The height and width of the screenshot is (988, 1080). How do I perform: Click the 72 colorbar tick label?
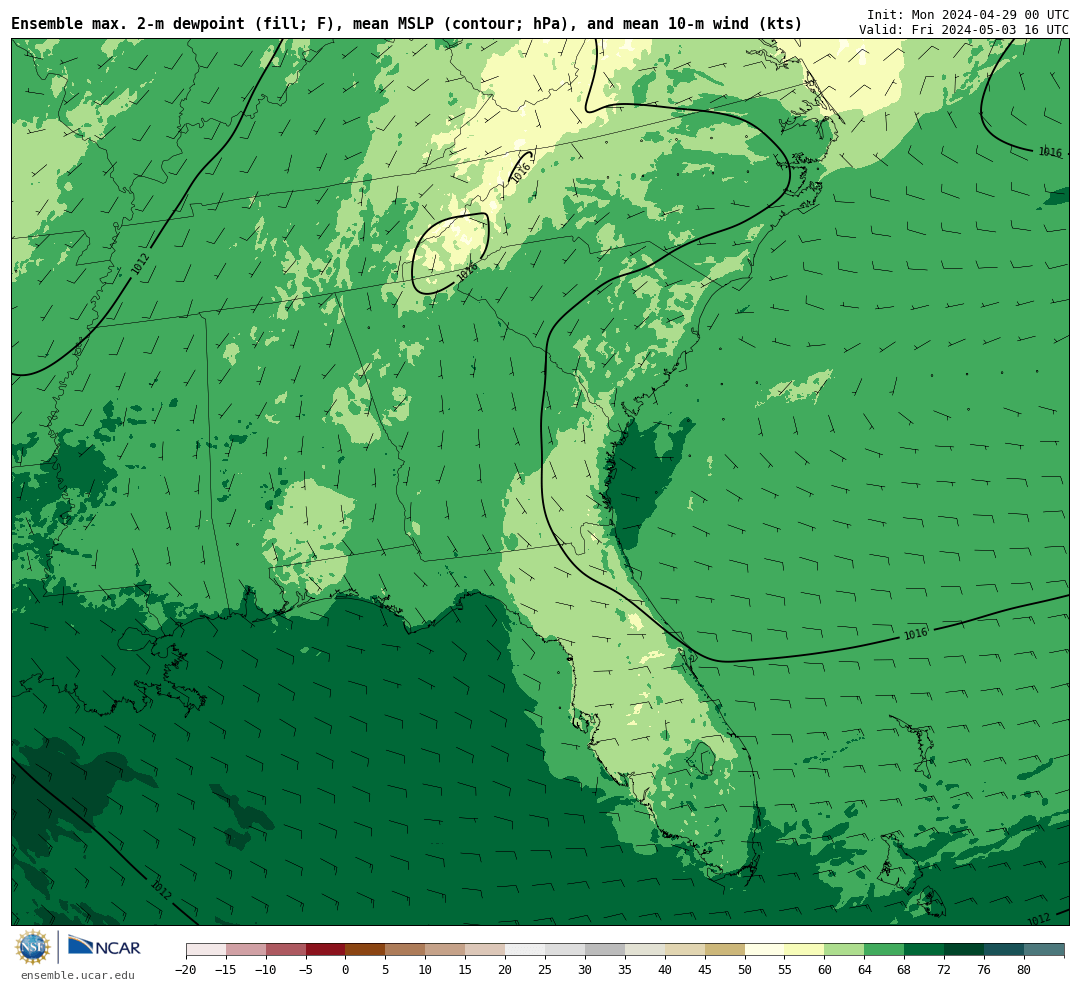(944, 970)
